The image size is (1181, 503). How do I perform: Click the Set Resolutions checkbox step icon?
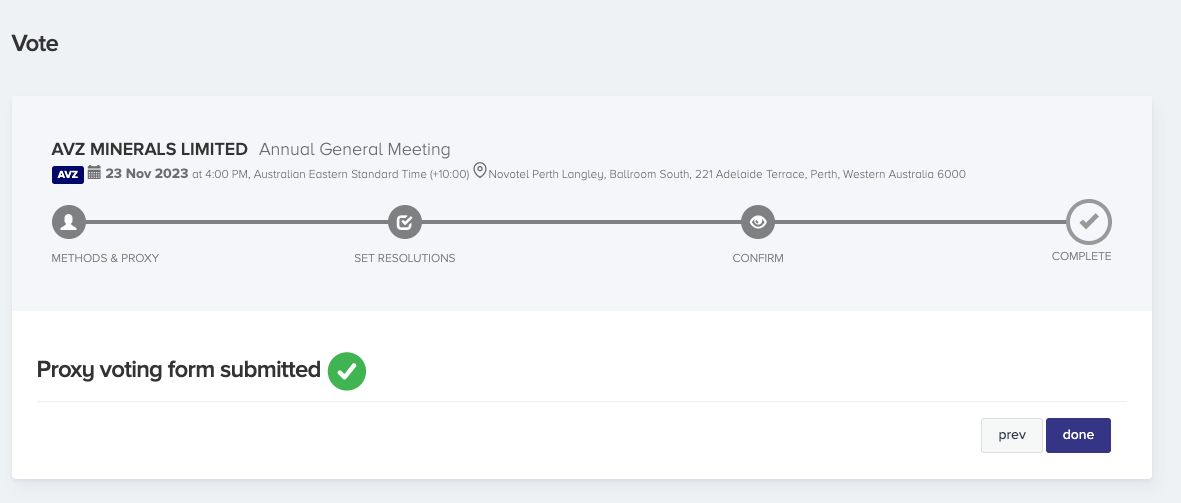tap(404, 222)
